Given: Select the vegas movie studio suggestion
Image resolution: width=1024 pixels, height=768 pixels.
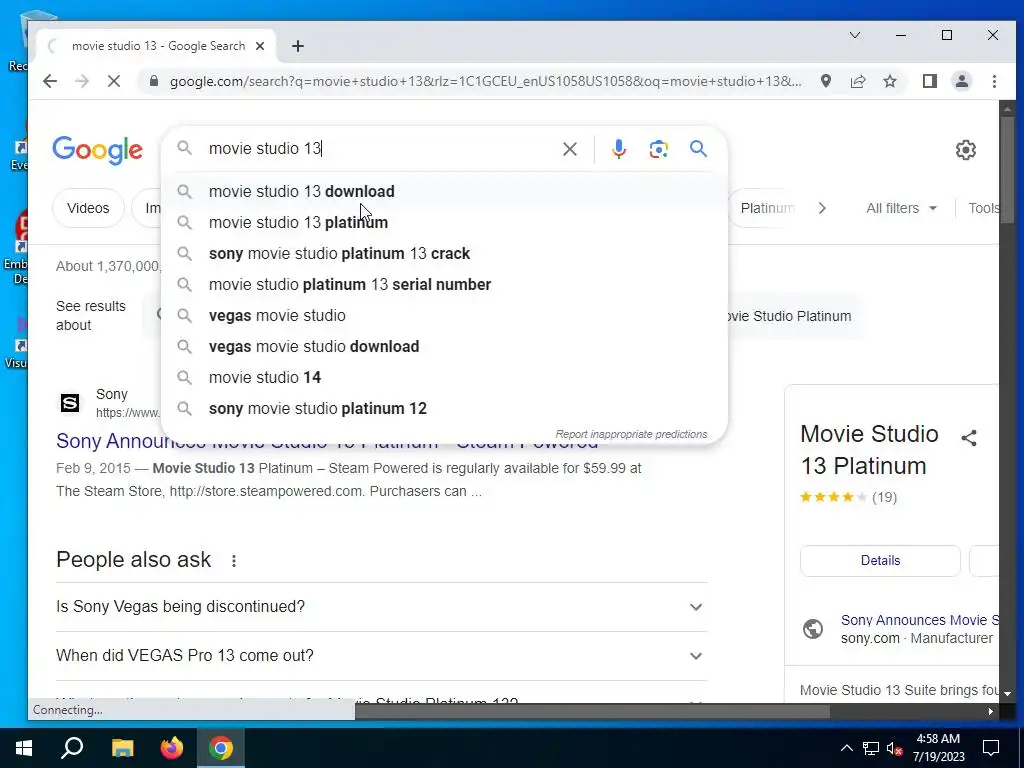Looking at the screenshot, I should (x=444, y=315).
